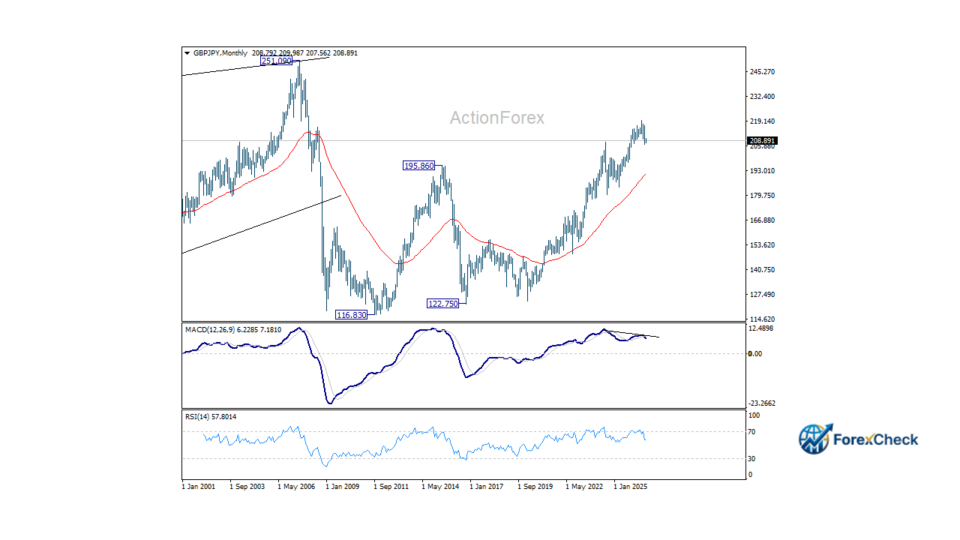Click the 1 Jan 2025 date label

(631, 487)
